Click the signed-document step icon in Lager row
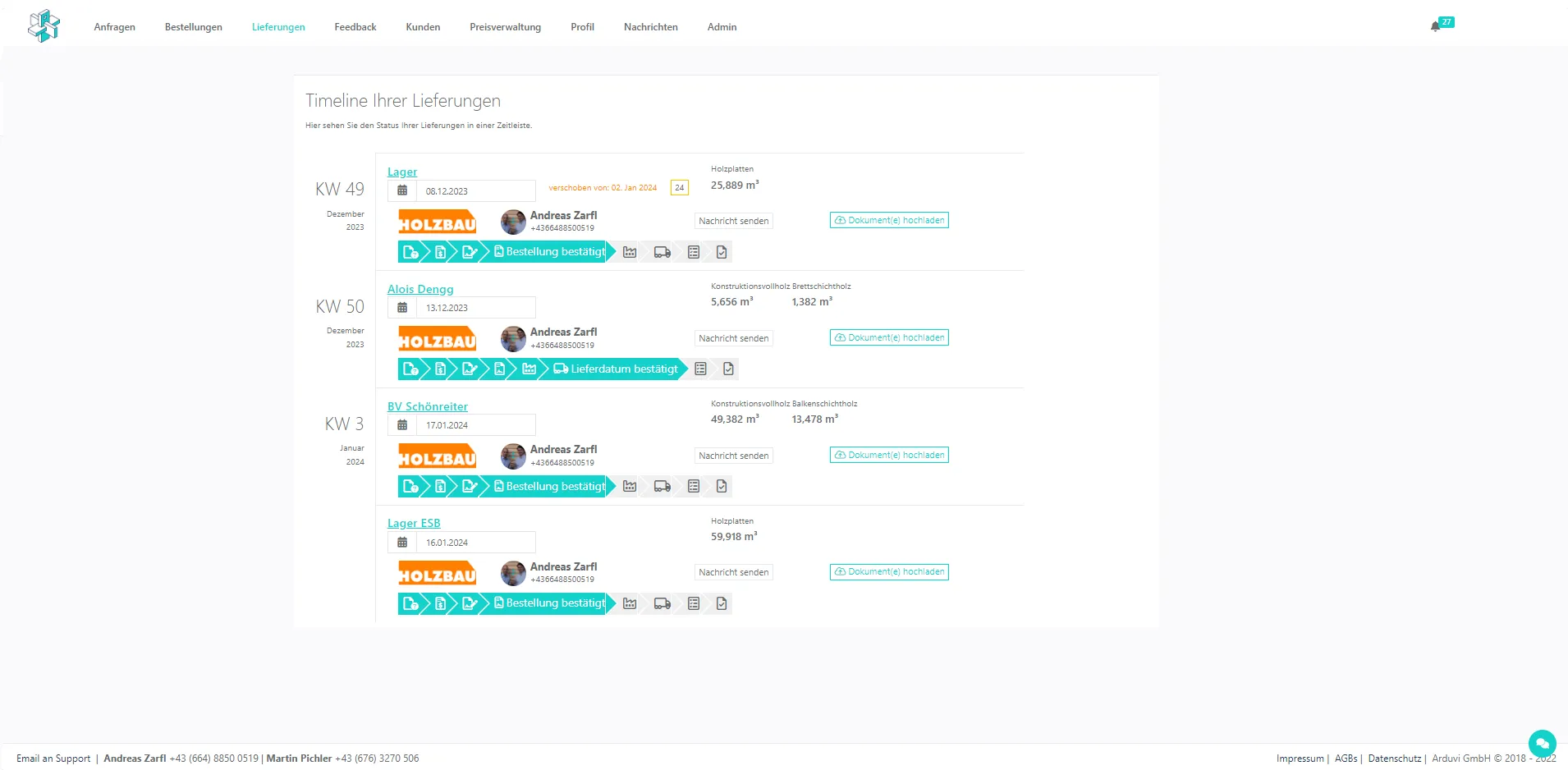This screenshot has width=1568, height=770. tap(470, 252)
